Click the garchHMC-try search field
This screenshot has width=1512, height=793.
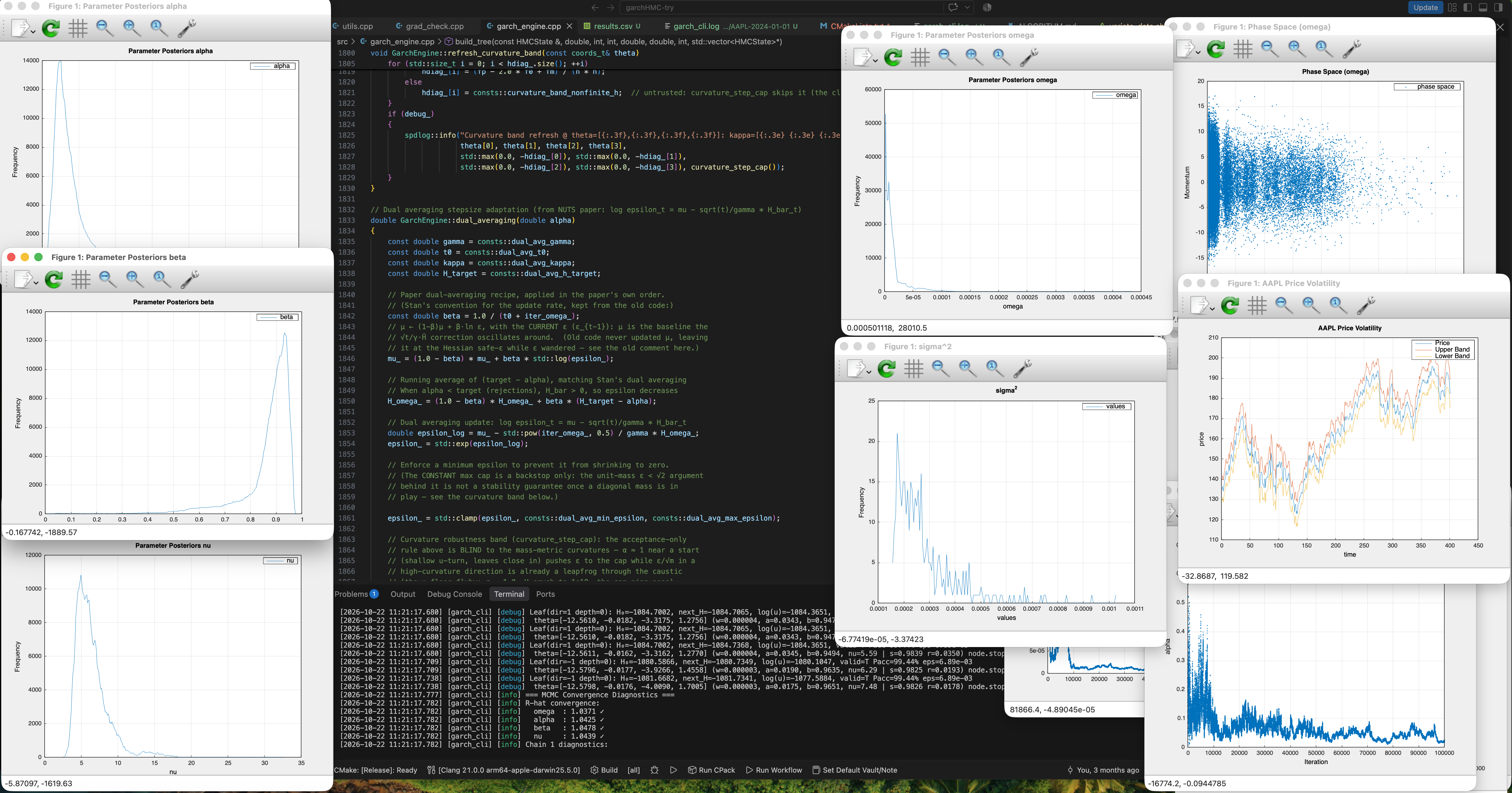781,8
